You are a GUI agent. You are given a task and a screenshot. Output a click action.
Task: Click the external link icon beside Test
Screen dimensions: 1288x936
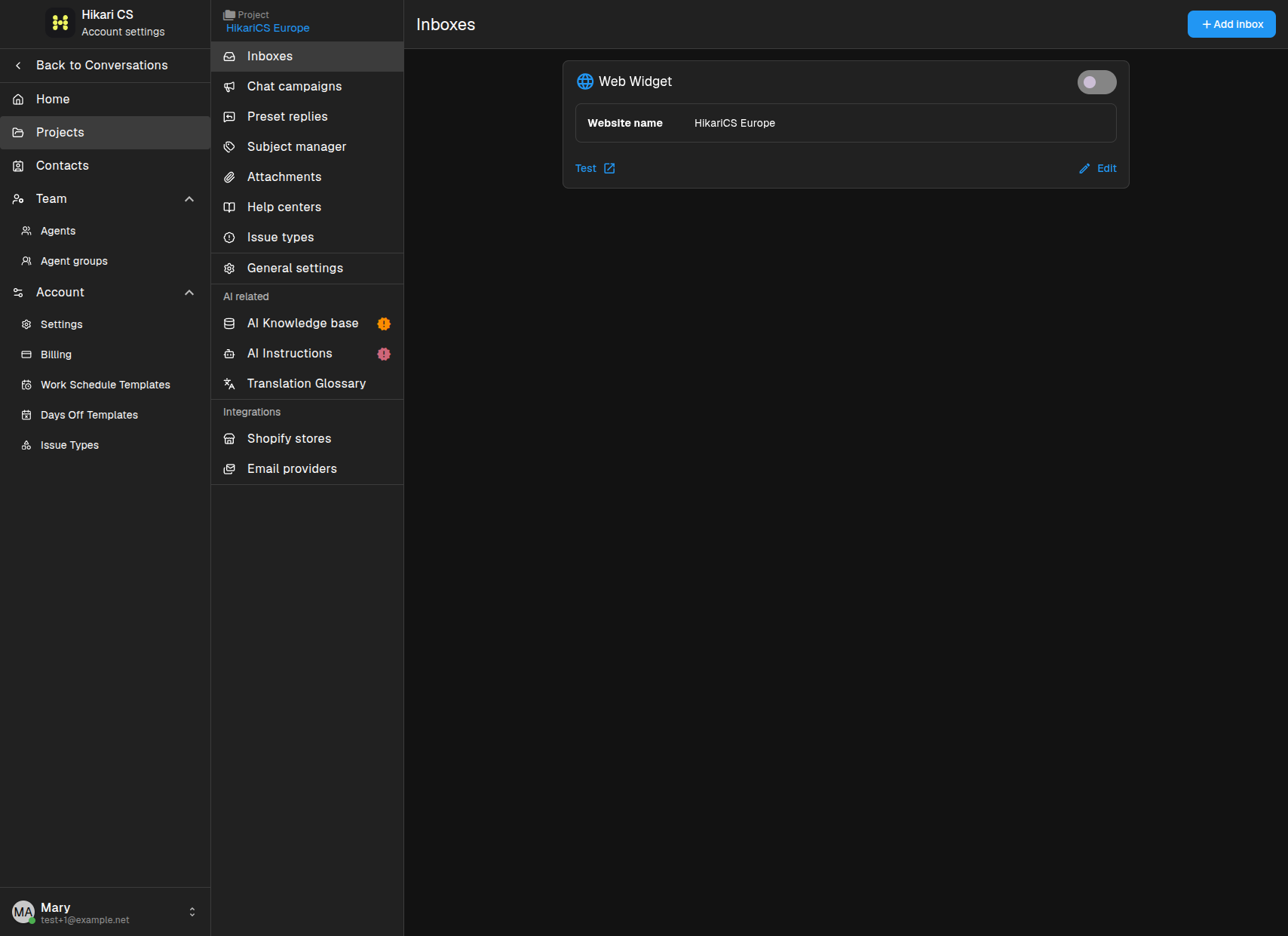609,169
